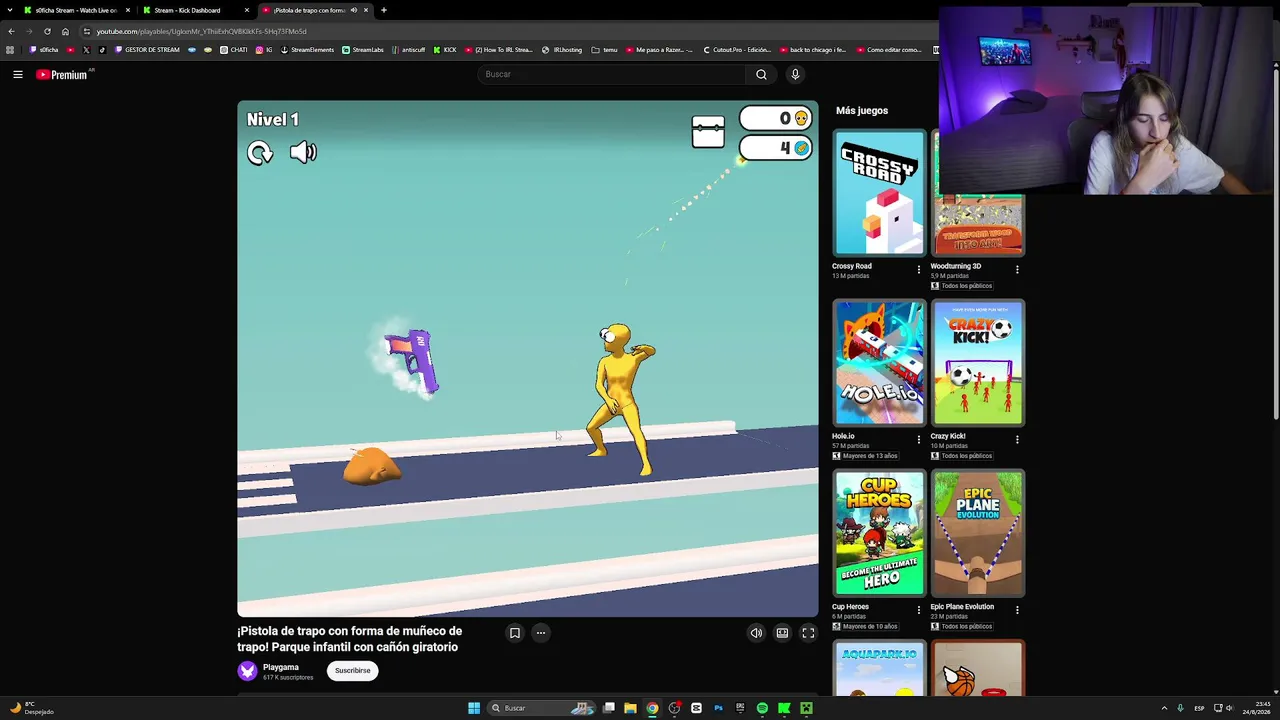Open the browser home page

(x=65, y=31)
